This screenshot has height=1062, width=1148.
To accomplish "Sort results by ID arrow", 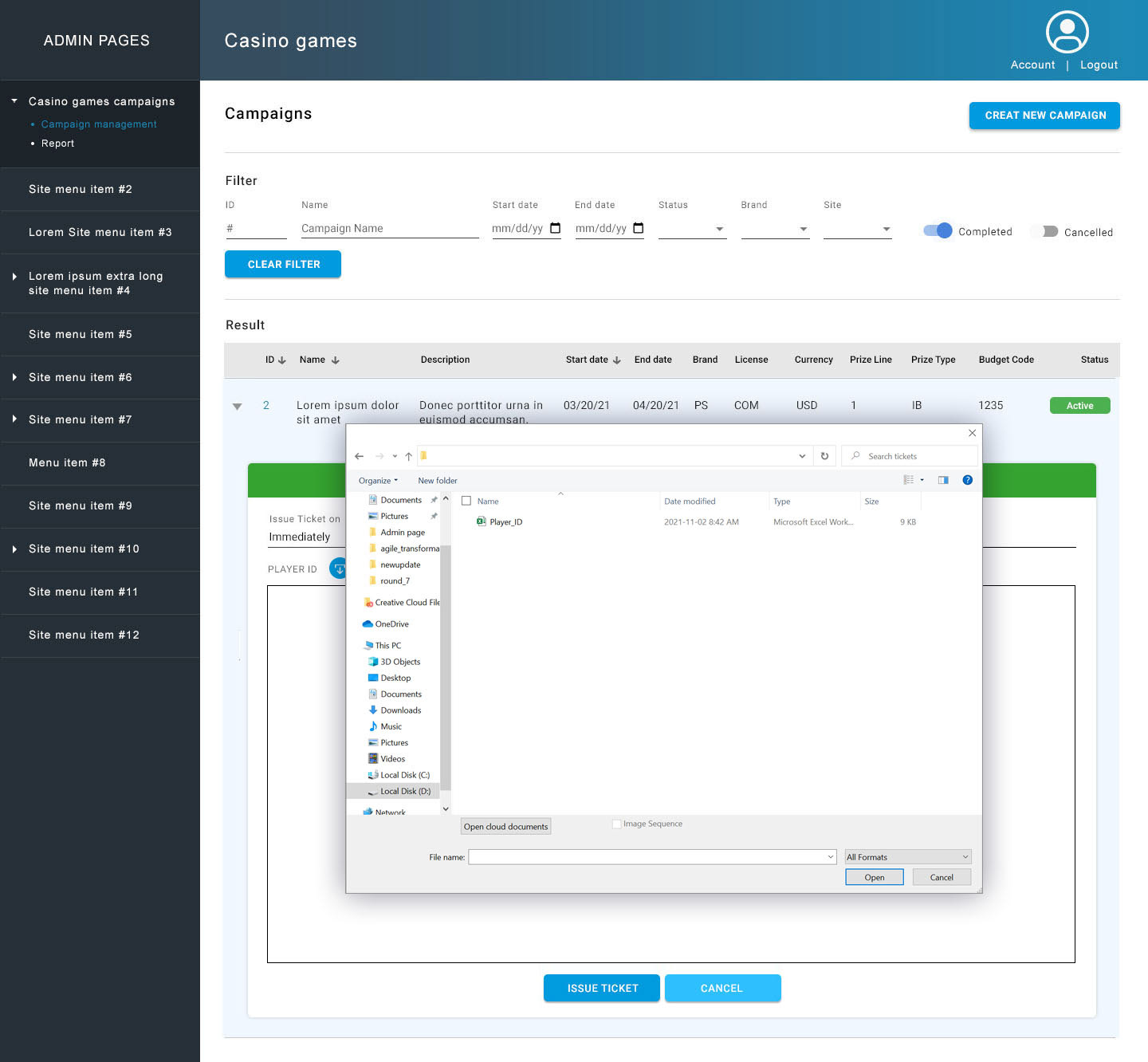I will tap(282, 360).
